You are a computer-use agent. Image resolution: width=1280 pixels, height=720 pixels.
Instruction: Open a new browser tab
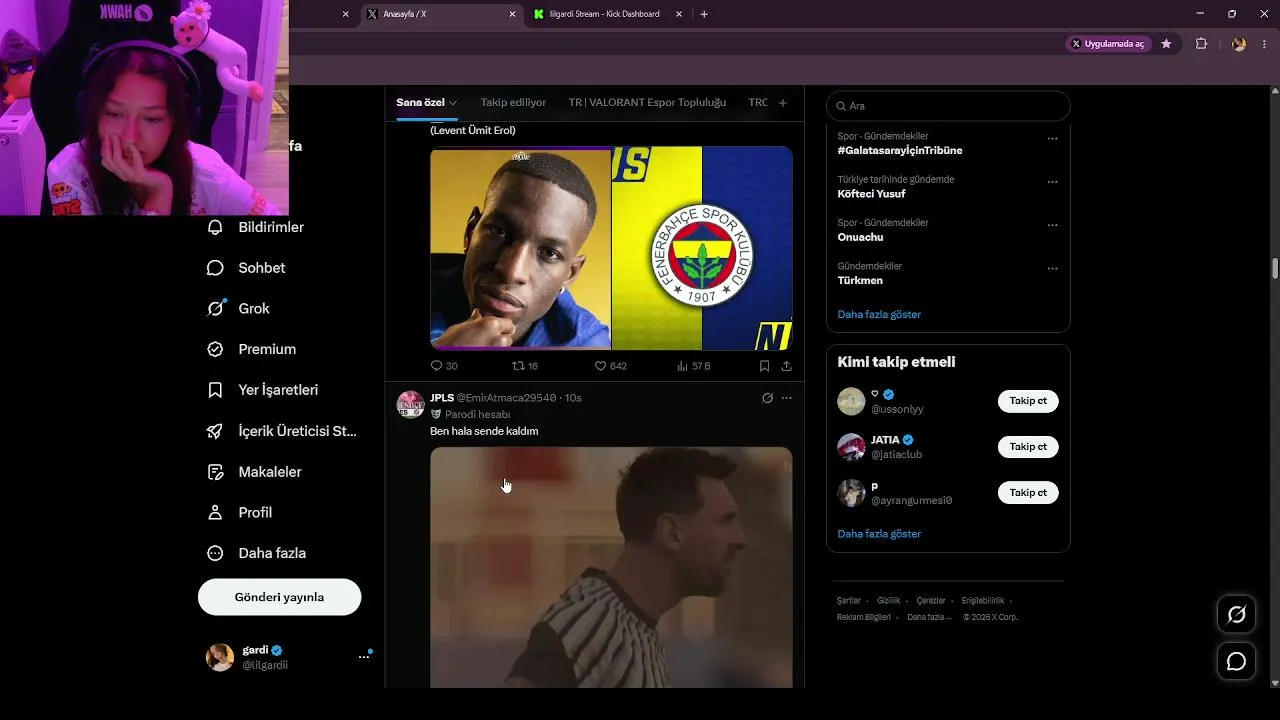click(704, 14)
